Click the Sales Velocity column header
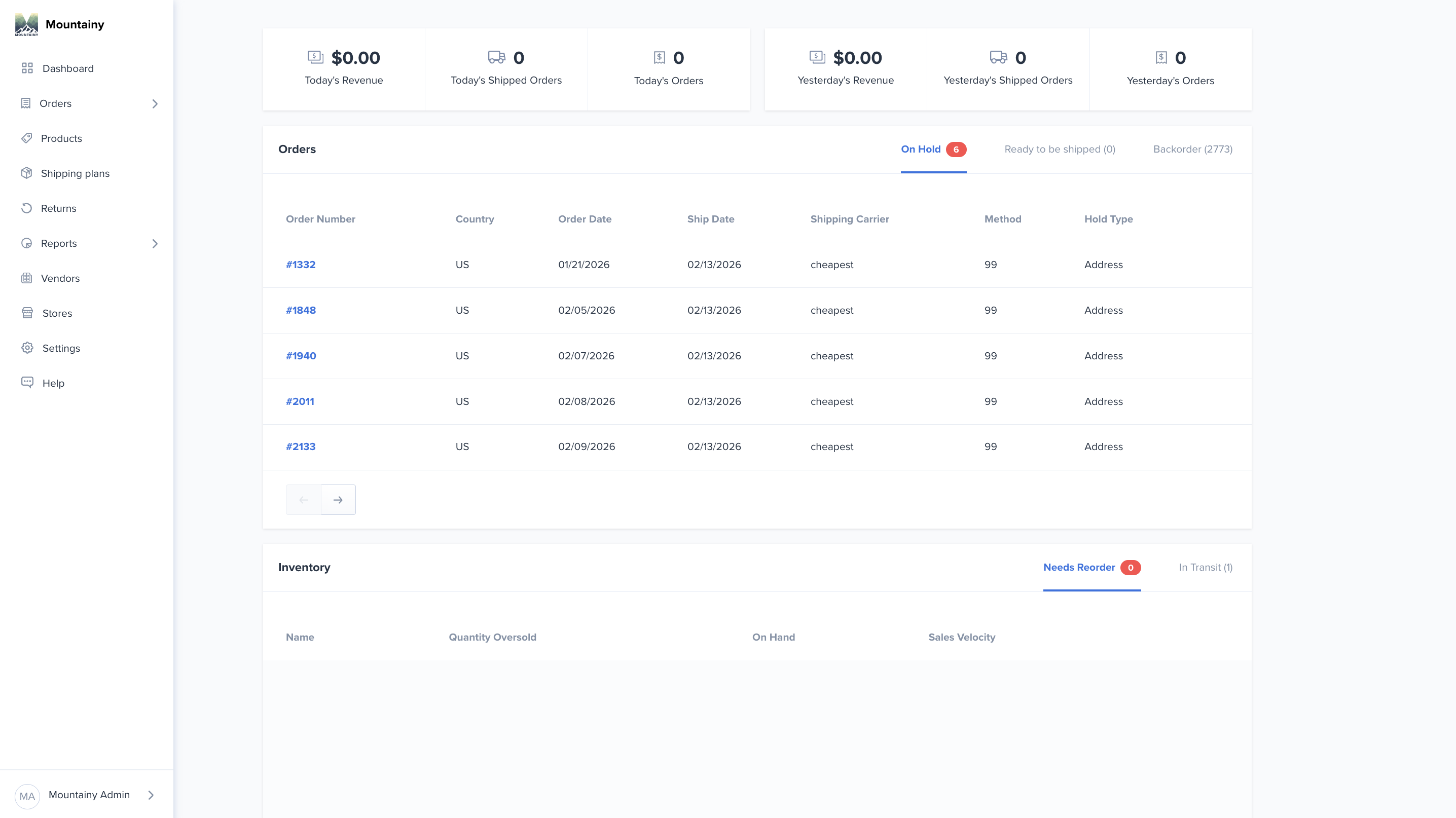This screenshot has height=818, width=1456. (x=961, y=637)
